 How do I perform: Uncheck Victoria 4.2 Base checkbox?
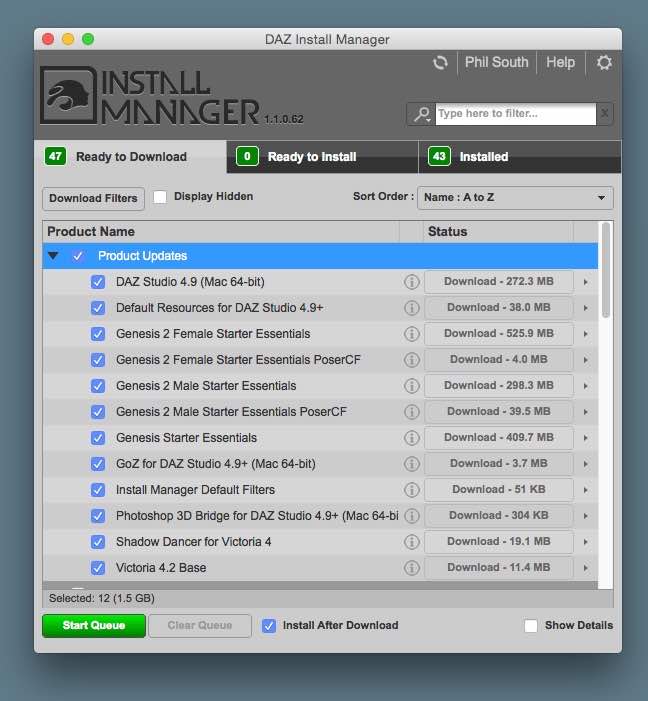pyautogui.click(x=98, y=567)
